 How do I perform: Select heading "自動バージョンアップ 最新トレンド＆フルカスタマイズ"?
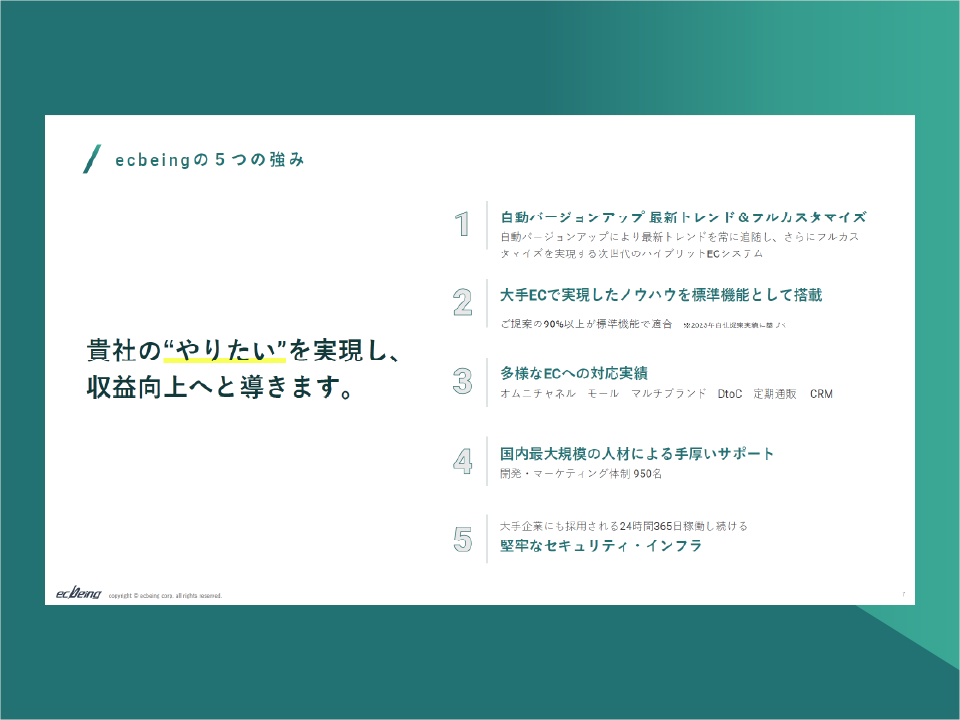click(x=683, y=217)
